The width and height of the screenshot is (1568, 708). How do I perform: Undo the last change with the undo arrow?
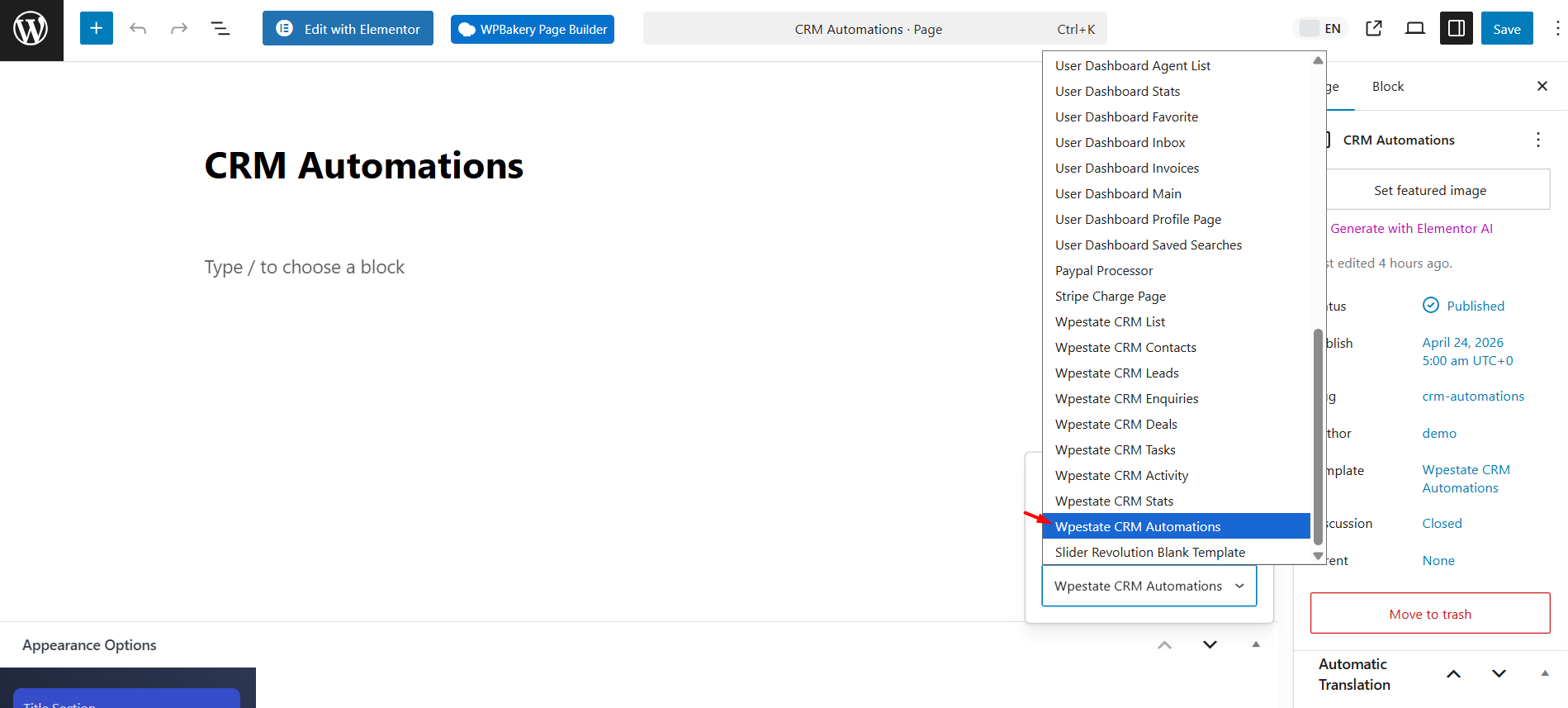138,29
